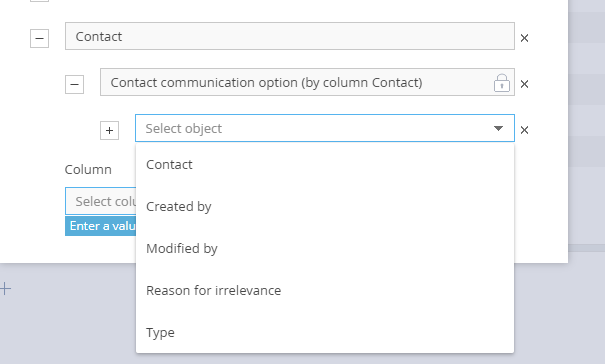The height and width of the screenshot is (364, 605).
Task: Collapse the Contact communication option level
Action: pos(74,84)
